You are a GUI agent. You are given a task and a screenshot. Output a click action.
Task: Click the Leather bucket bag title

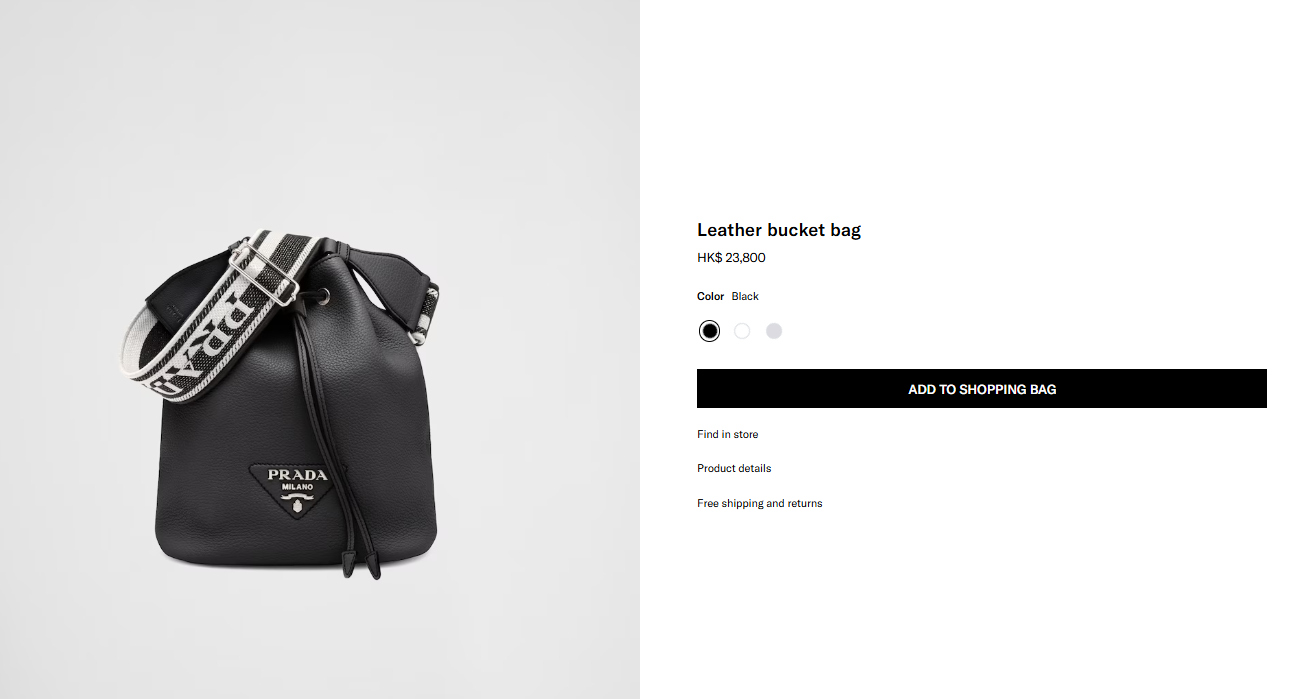pyautogui.click(x=778, y=230)
